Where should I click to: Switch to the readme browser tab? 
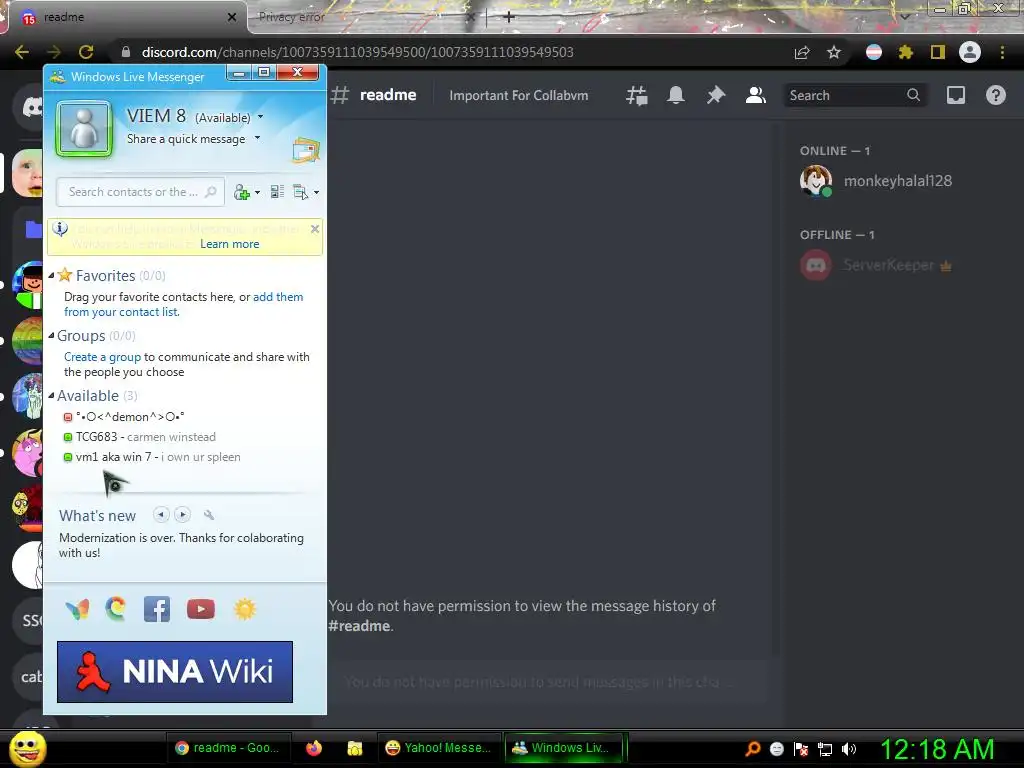pos(124,17)
